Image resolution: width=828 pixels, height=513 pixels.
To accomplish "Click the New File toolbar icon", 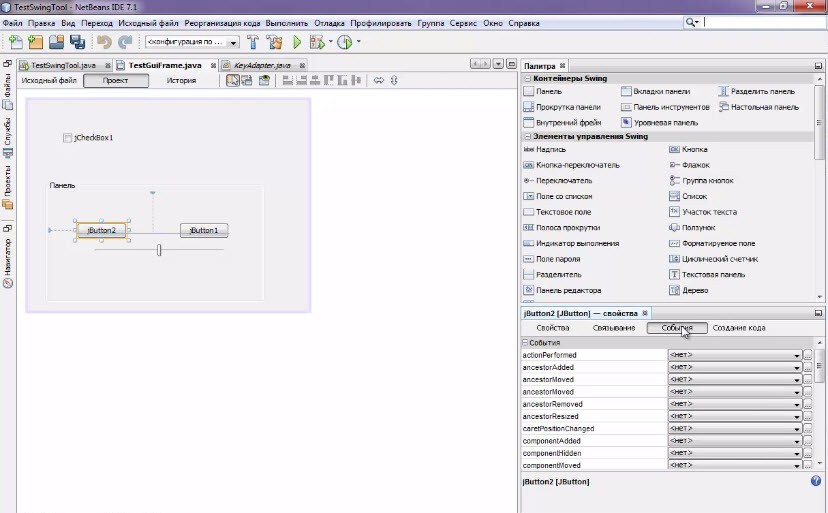I will click(15, 42).
